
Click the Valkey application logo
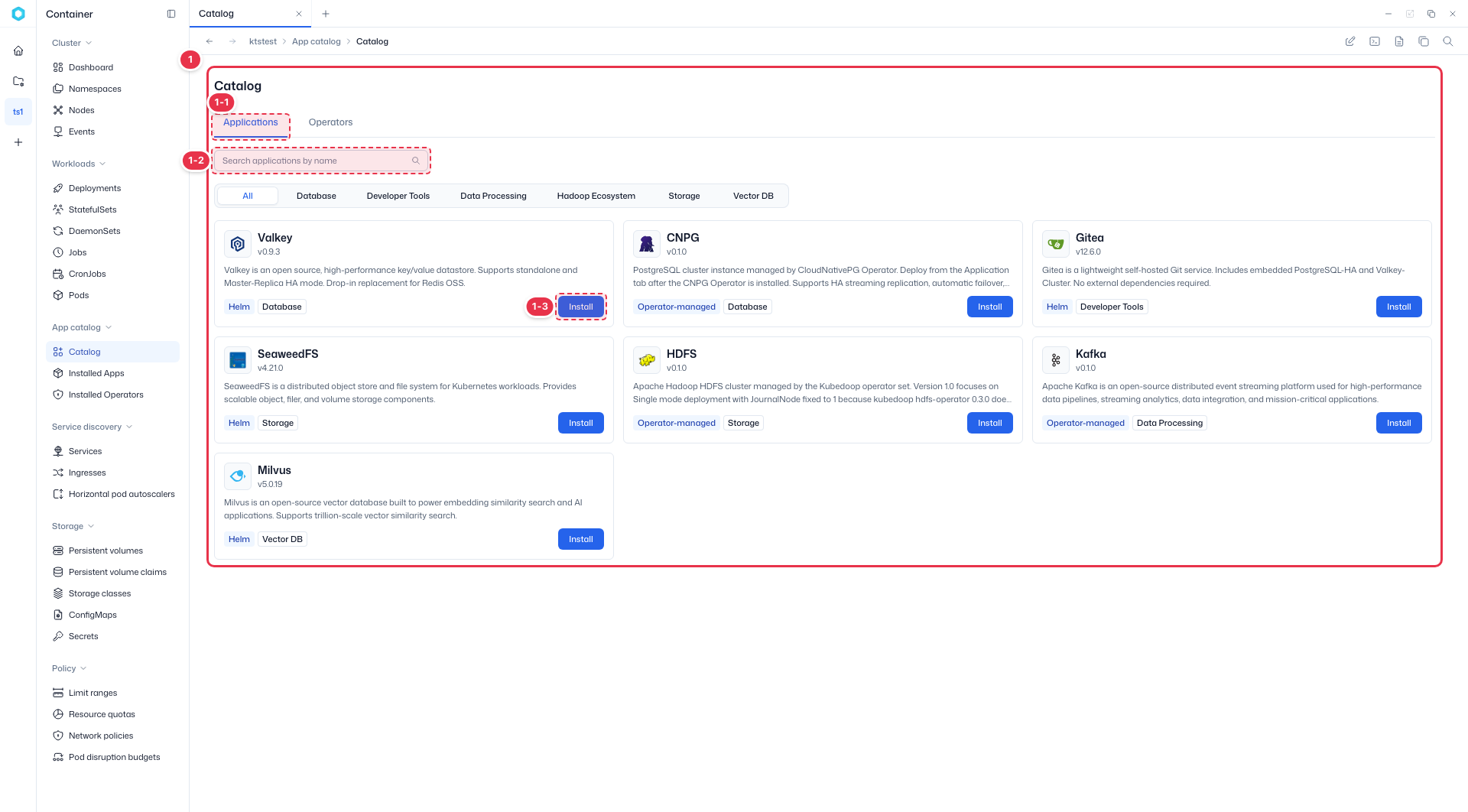pos(238,244)
